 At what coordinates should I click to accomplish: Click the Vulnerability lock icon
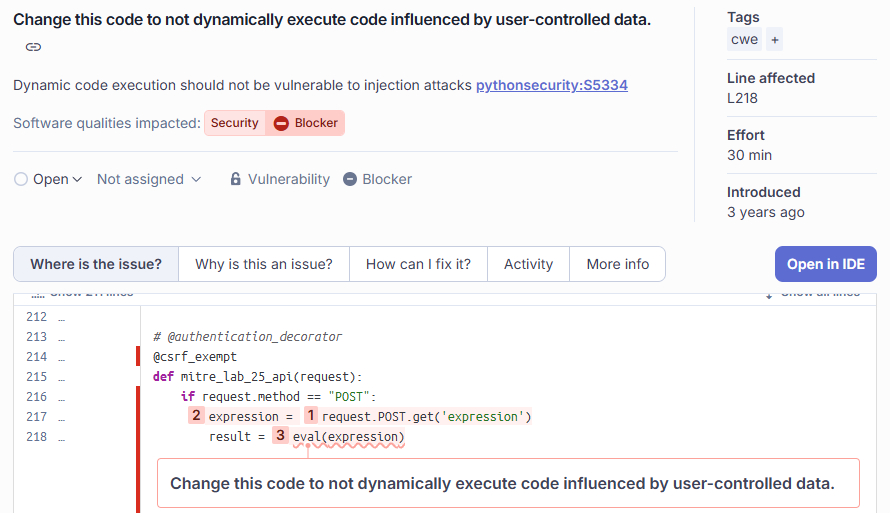pyautogui.click(x=236, y=179)
